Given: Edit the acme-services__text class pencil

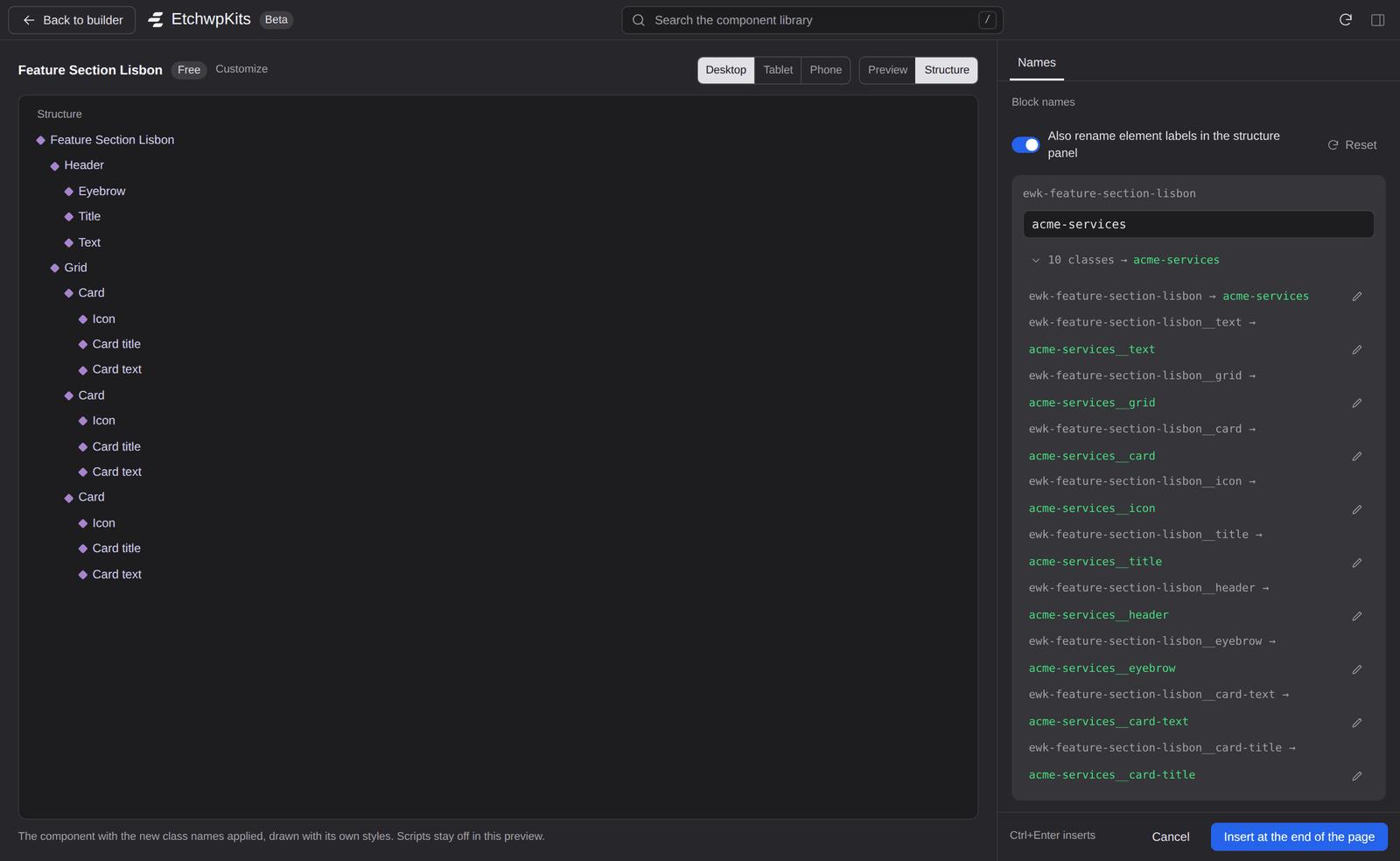Looking at the screenshot, I should click(1357, 350).
